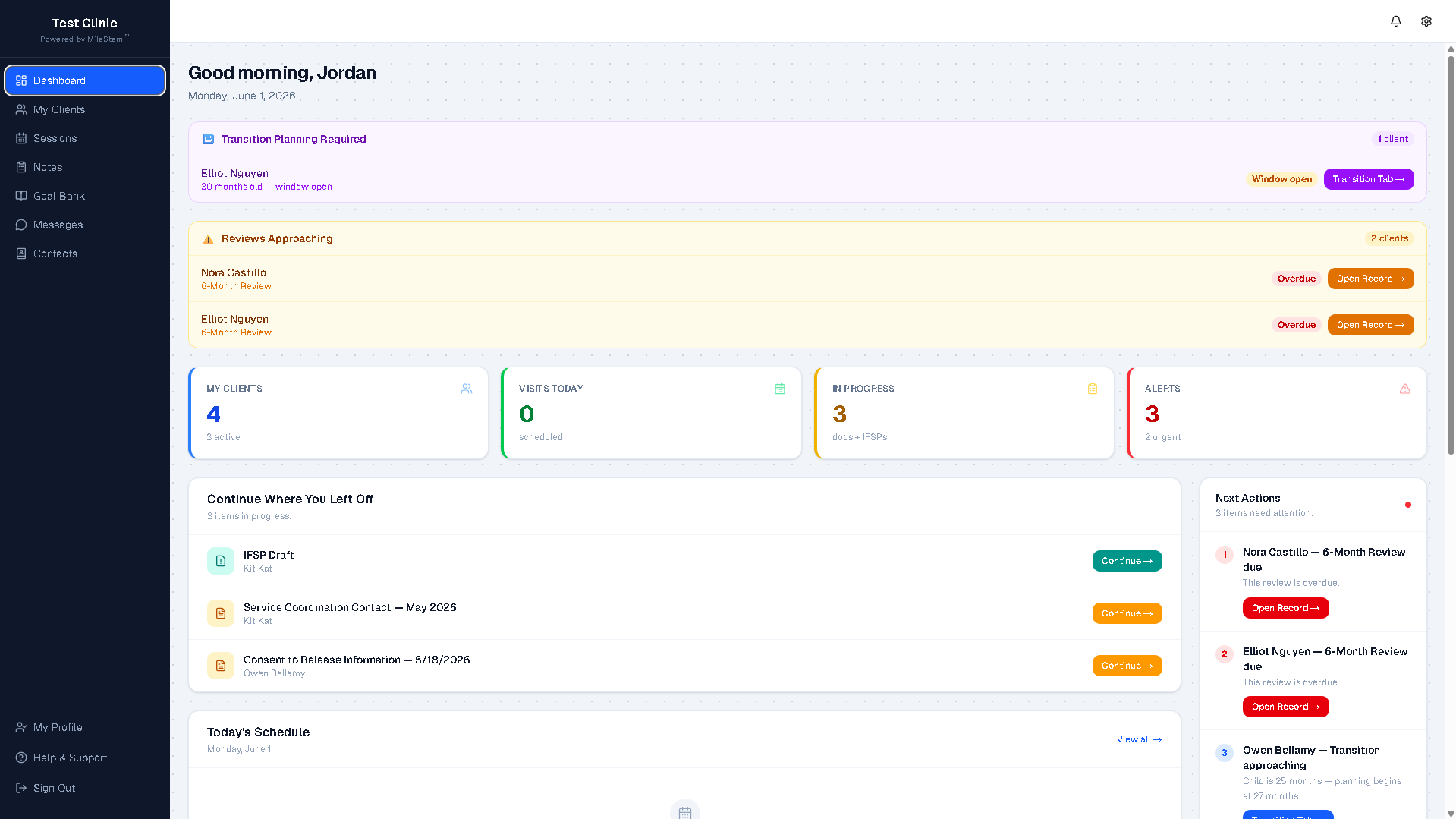Image resolution: width=1456 pixels, height=819 pixels.
Task: Click the Consent to Release Information document icon
Action: 221,666
